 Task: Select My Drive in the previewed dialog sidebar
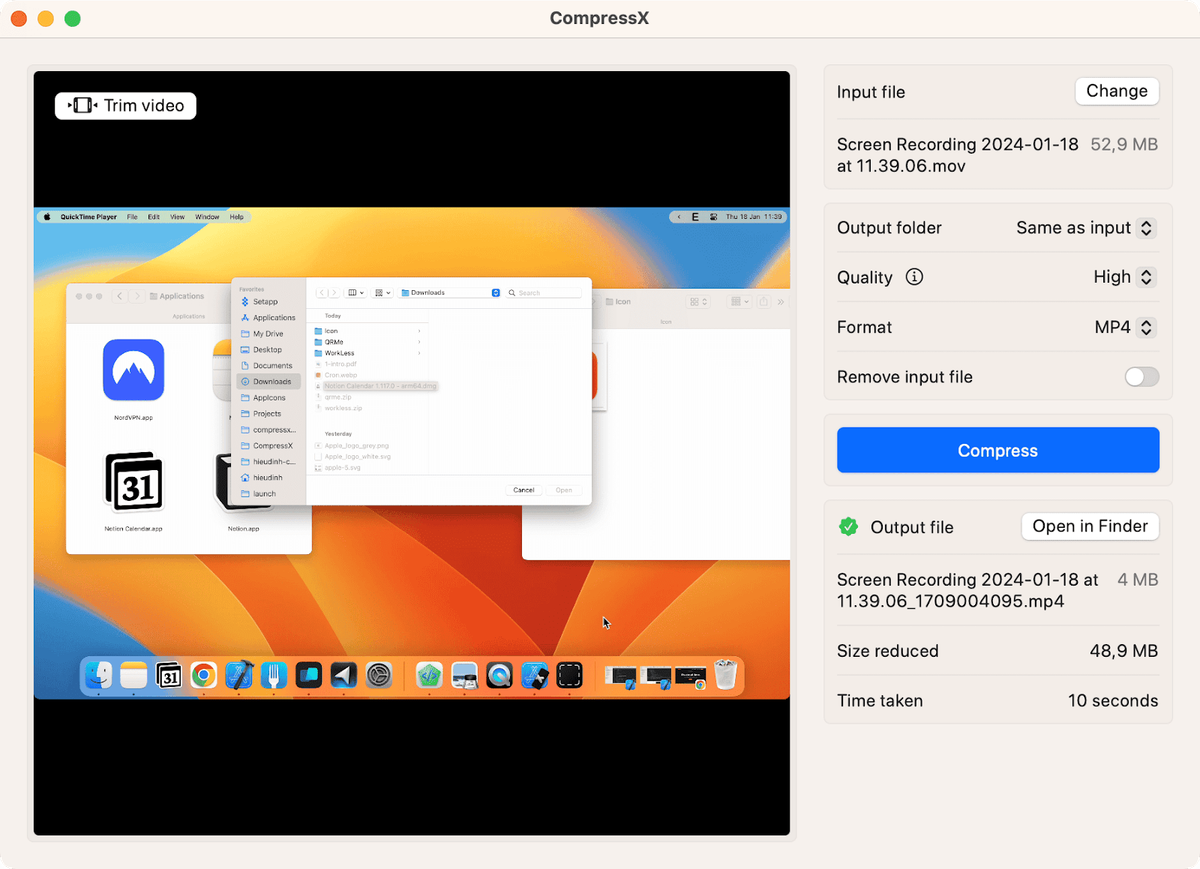266,334
